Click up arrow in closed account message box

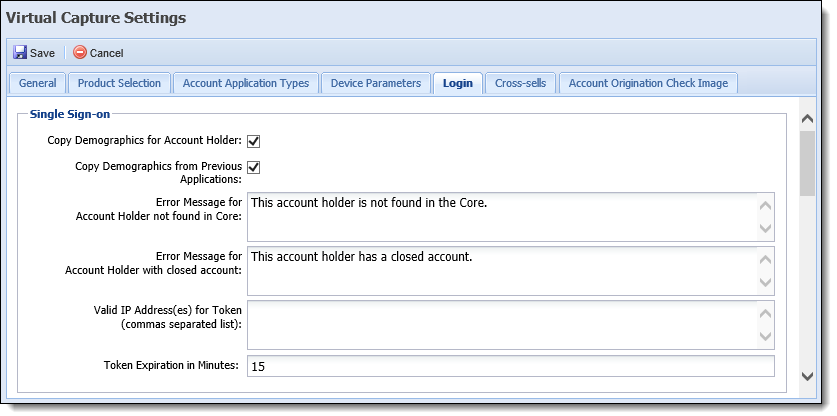[x=765, y=260]
